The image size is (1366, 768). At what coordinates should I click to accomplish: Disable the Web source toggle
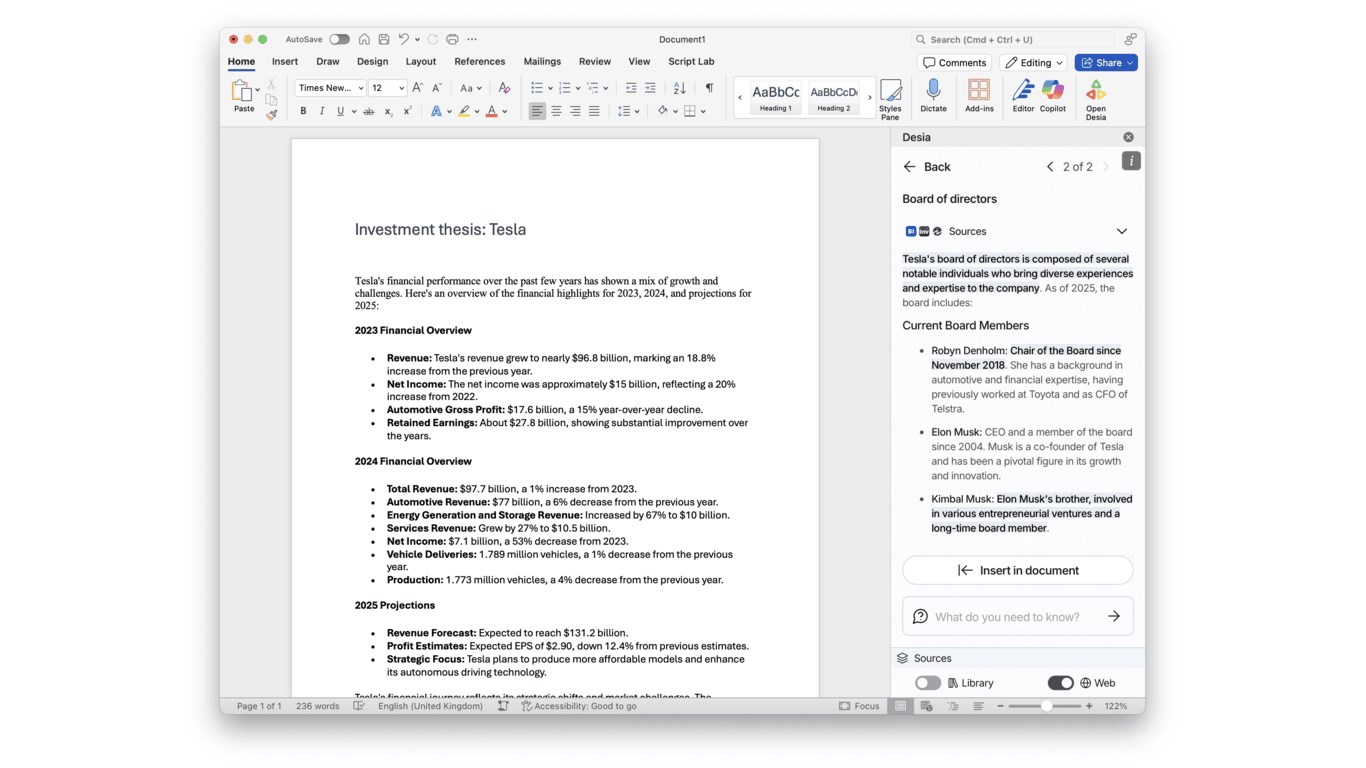click(x=1060, y=683)
